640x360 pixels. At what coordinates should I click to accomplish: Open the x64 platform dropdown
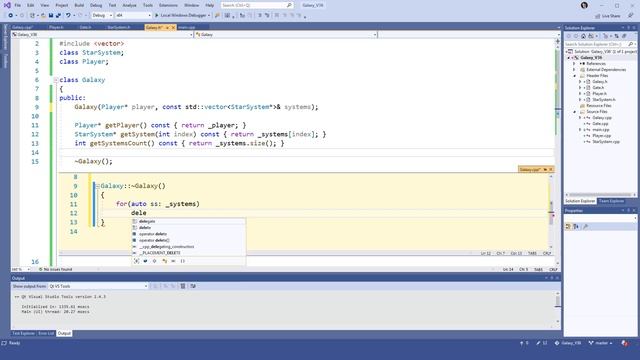pos(133,16)
